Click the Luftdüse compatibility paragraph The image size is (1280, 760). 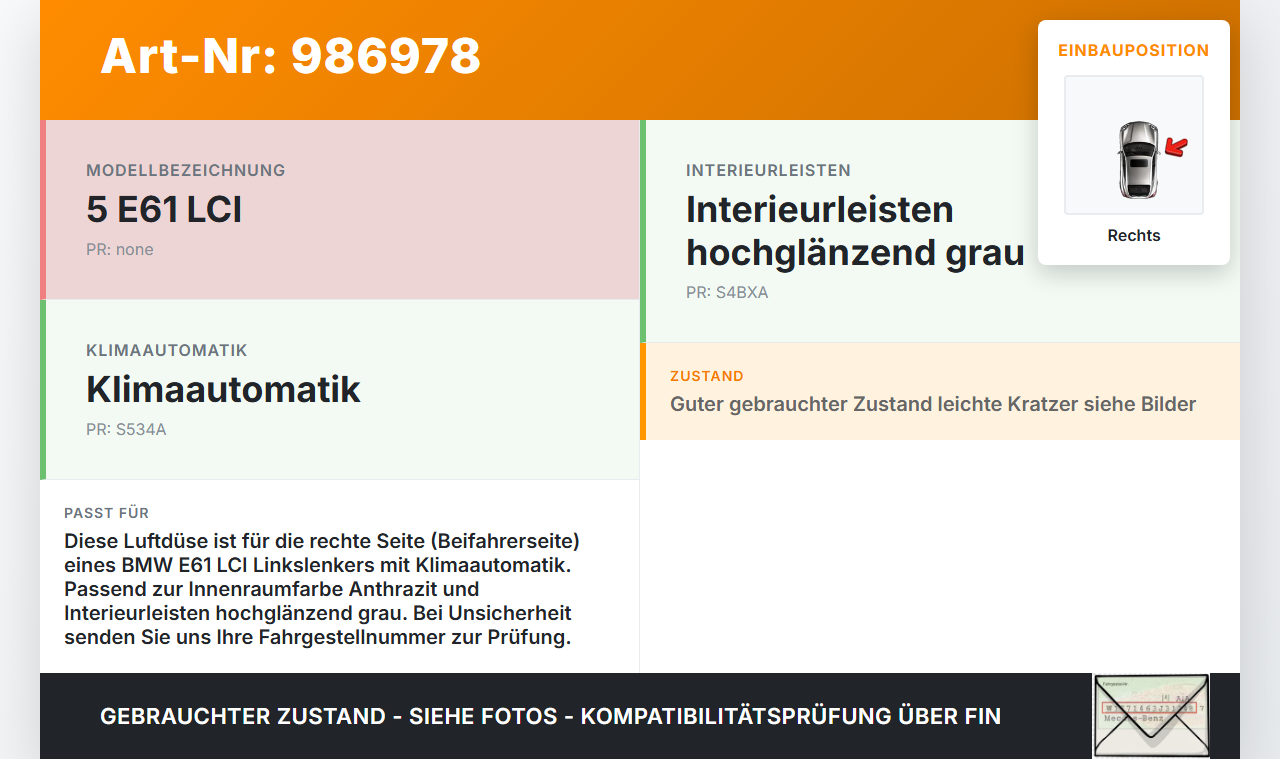pyautogui.click(x=322, y=589)
